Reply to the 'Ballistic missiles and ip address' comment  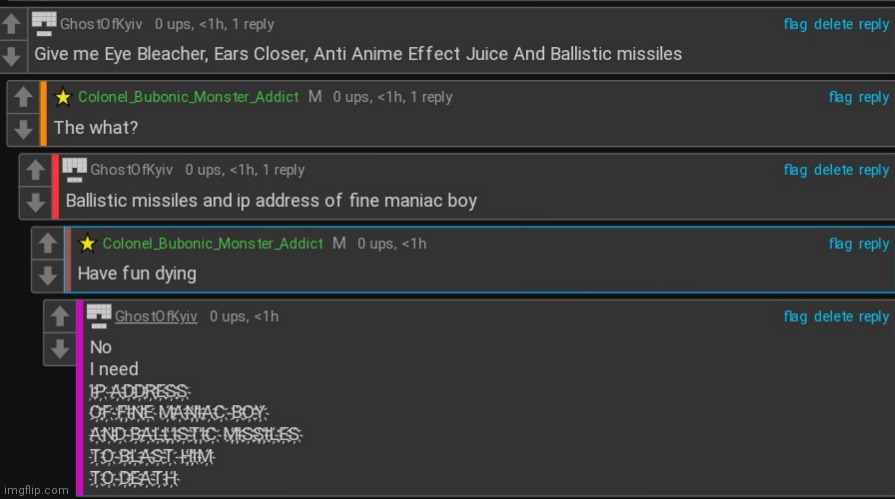pyautogui.click(x=874, y=170)
